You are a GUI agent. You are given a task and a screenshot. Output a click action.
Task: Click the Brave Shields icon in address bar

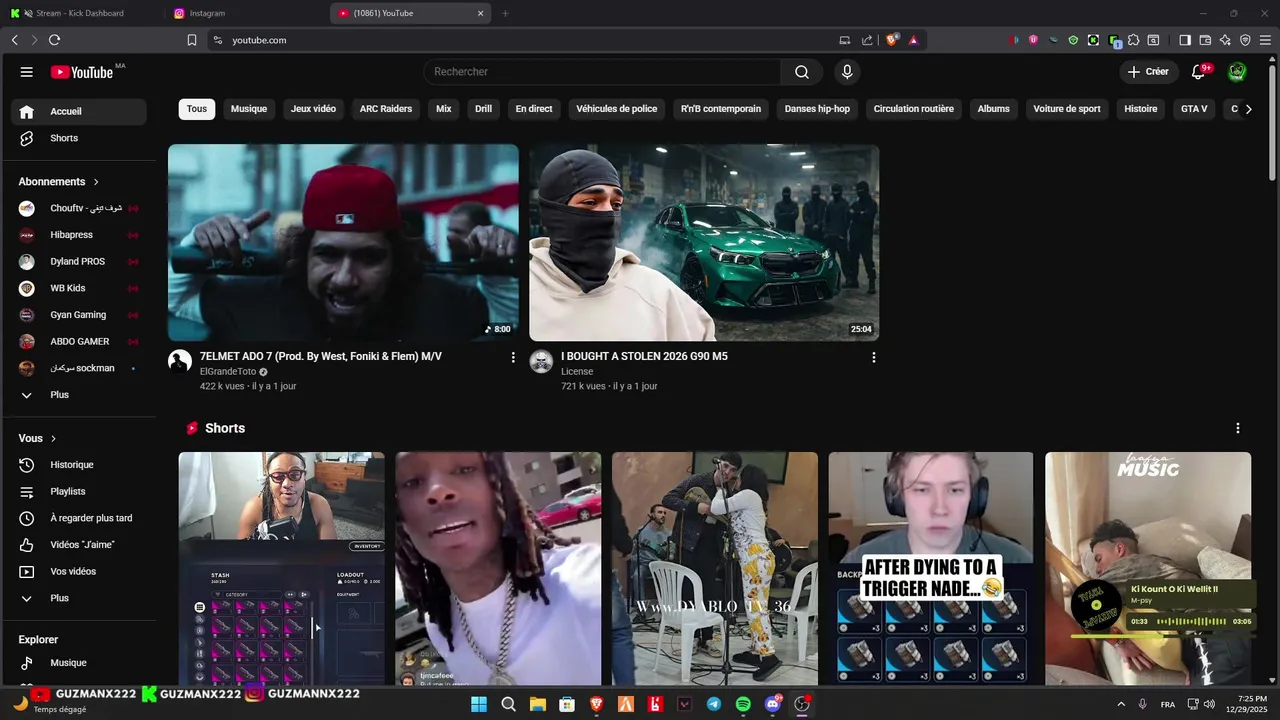(892, 40)
